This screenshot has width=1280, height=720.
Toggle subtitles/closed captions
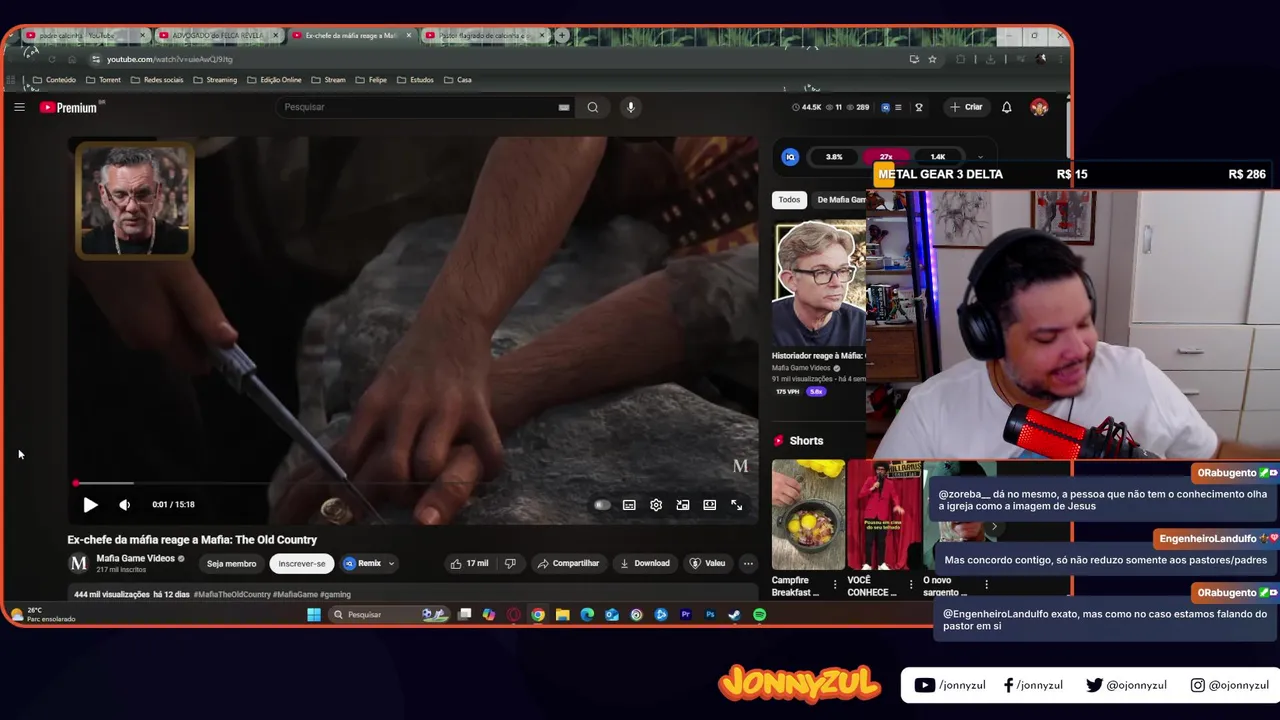629,505
